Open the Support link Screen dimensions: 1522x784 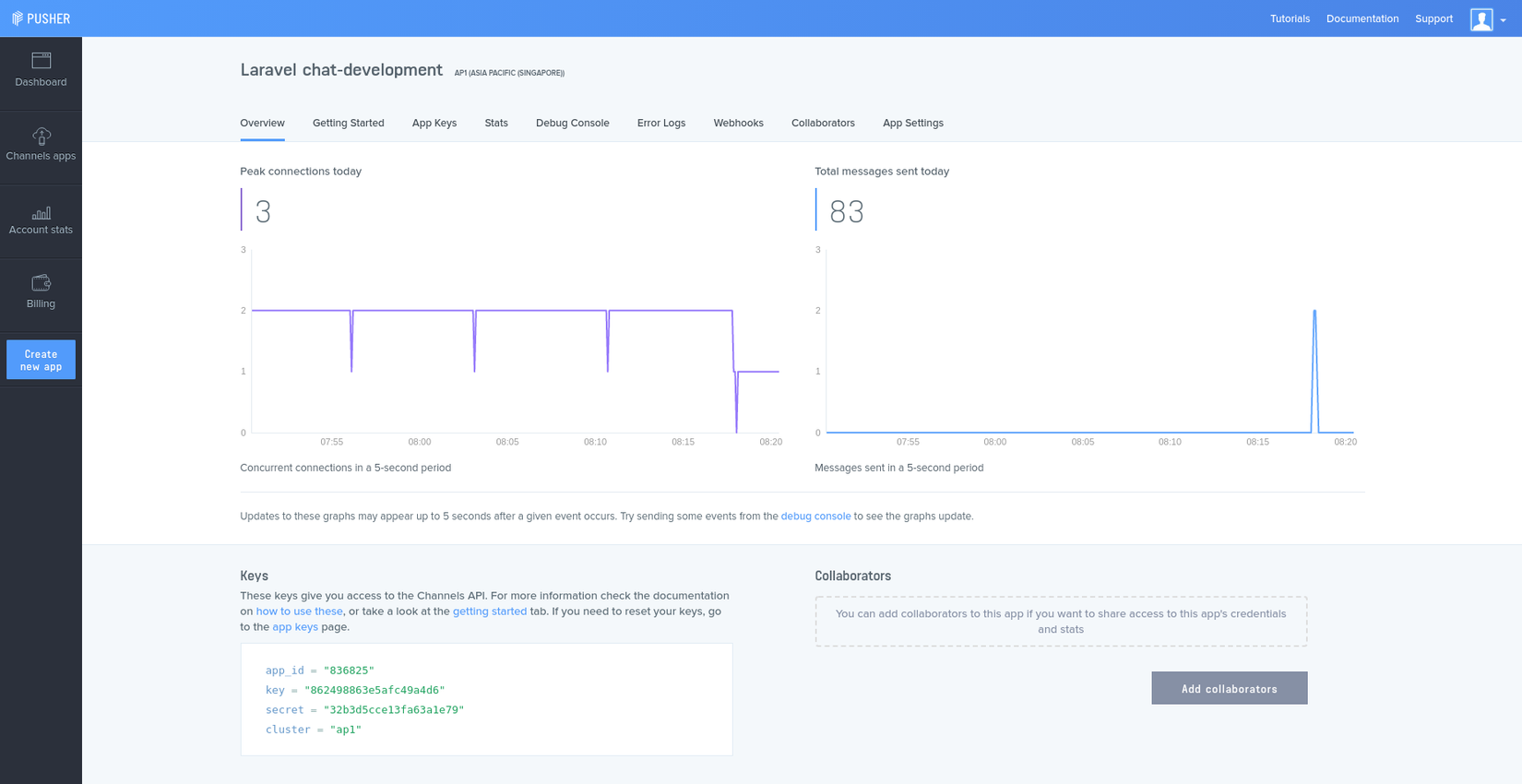coord(1434,18)
